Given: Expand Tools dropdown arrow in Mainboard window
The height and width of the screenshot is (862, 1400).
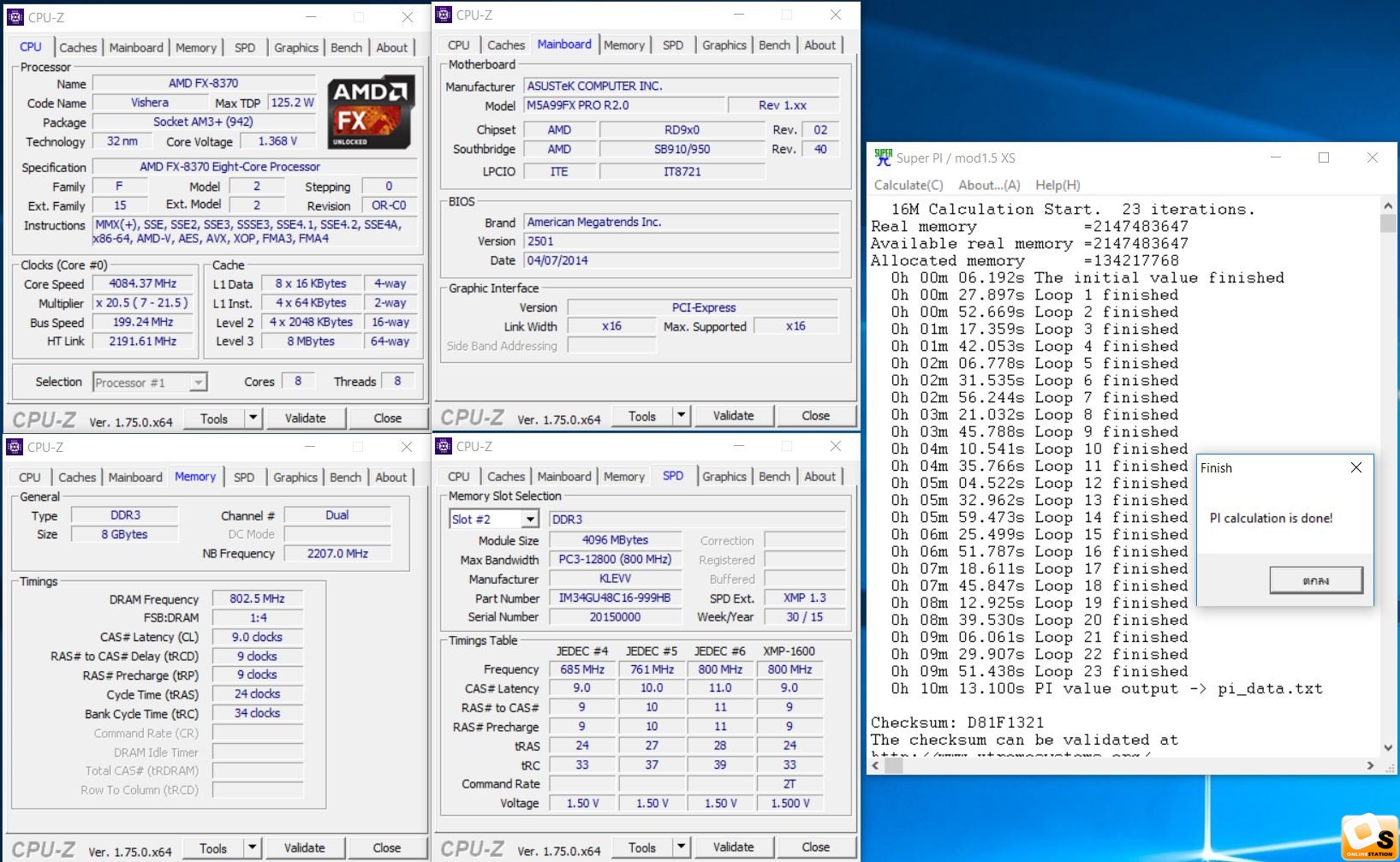Looking at the screenshot, I should [x=681, y=416].
